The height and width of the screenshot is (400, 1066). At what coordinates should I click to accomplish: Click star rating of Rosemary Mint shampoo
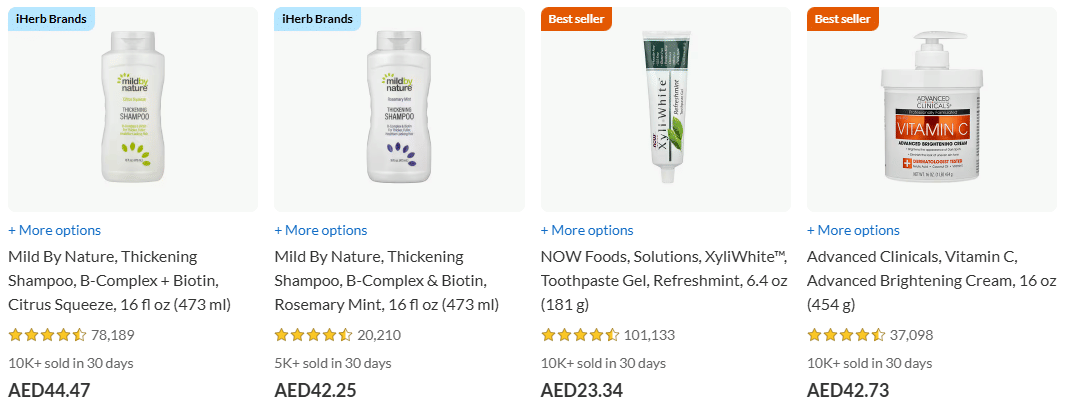click(x=313, y=335)
